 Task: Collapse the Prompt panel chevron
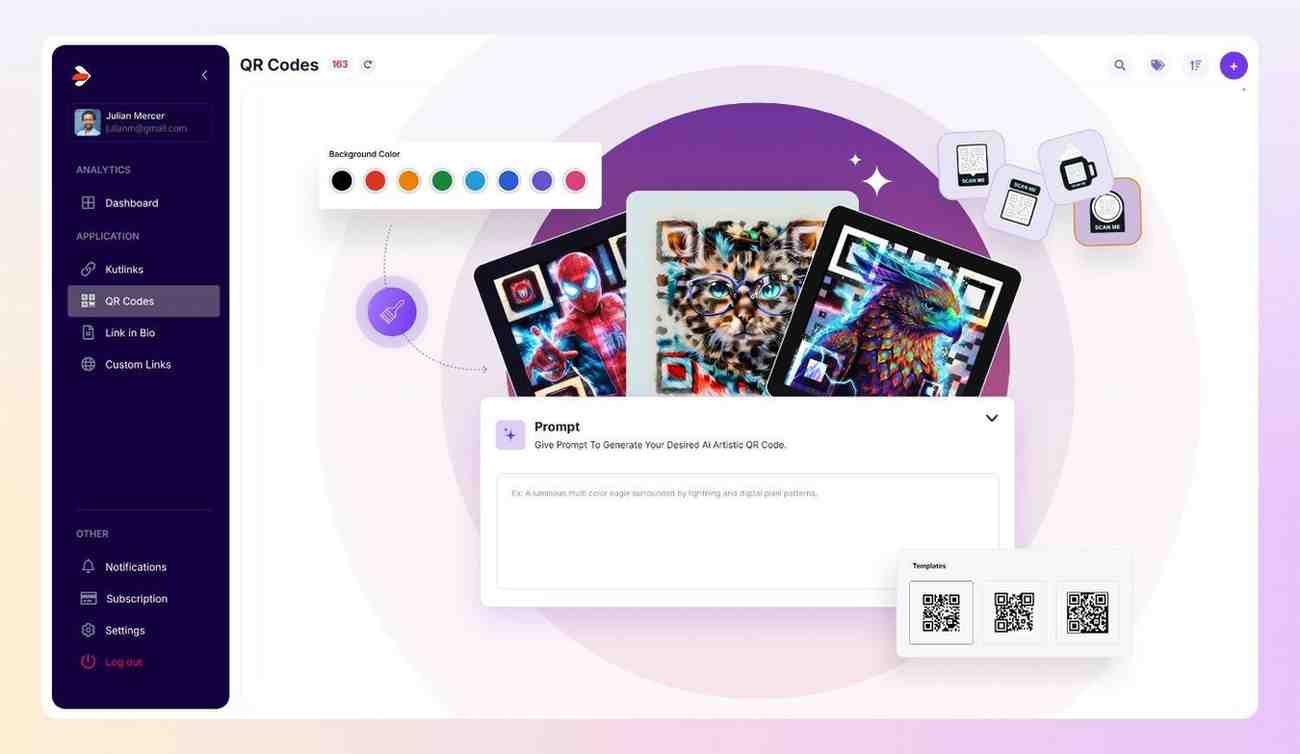point(992,418)
